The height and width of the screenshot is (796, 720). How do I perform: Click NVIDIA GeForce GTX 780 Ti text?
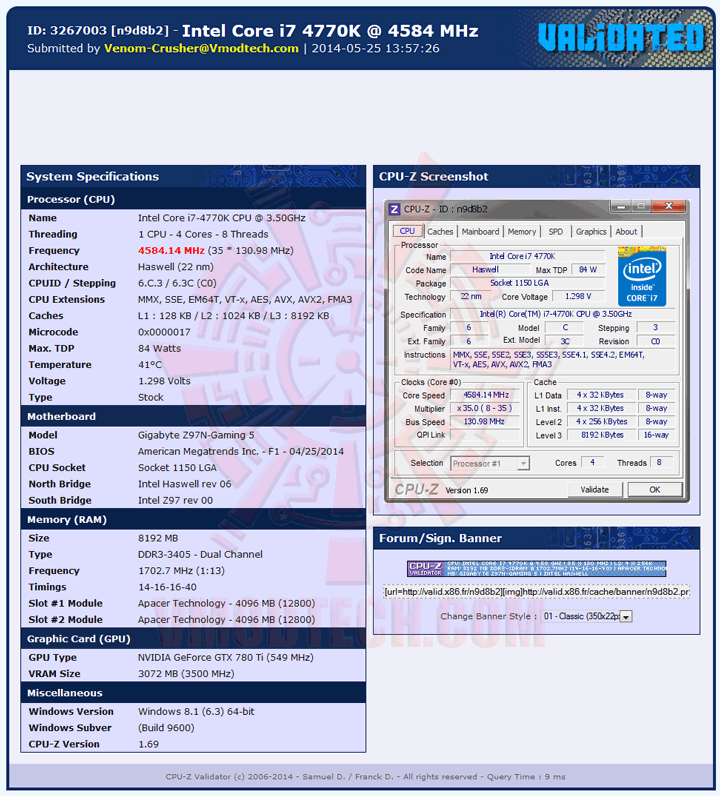tap(225, 657)
